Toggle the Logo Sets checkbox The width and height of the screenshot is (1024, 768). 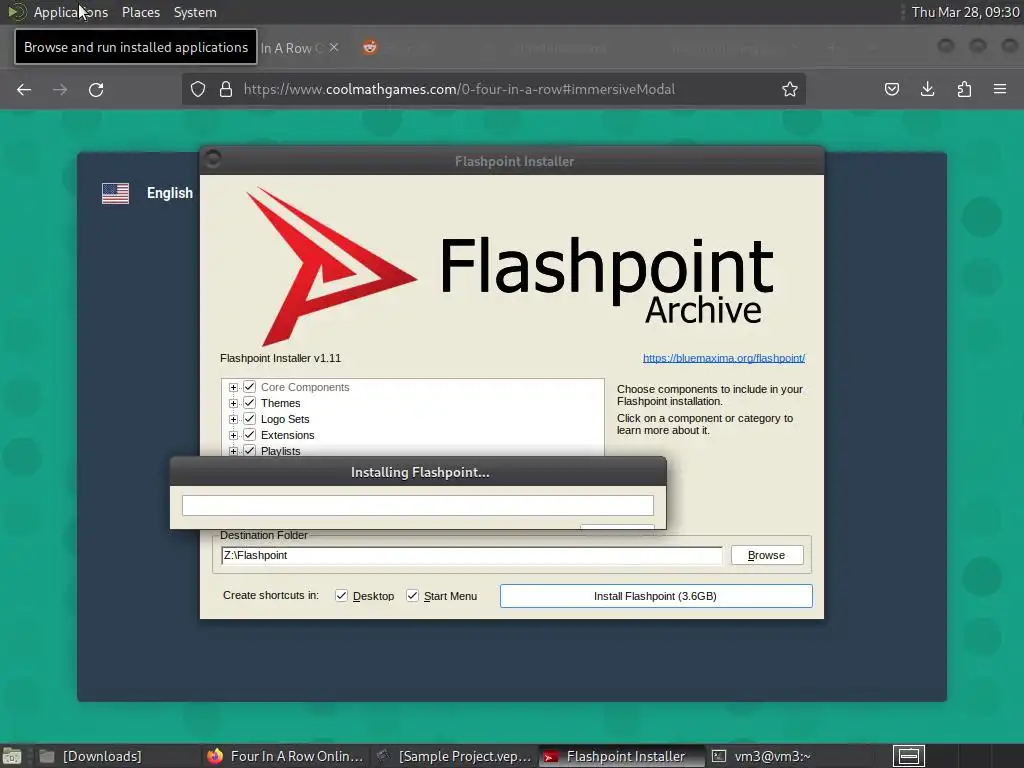tap(249, 419)
